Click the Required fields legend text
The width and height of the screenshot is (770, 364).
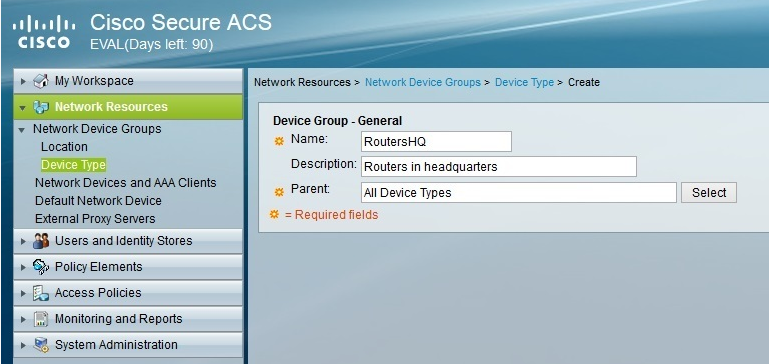click(x=331, y=215)
